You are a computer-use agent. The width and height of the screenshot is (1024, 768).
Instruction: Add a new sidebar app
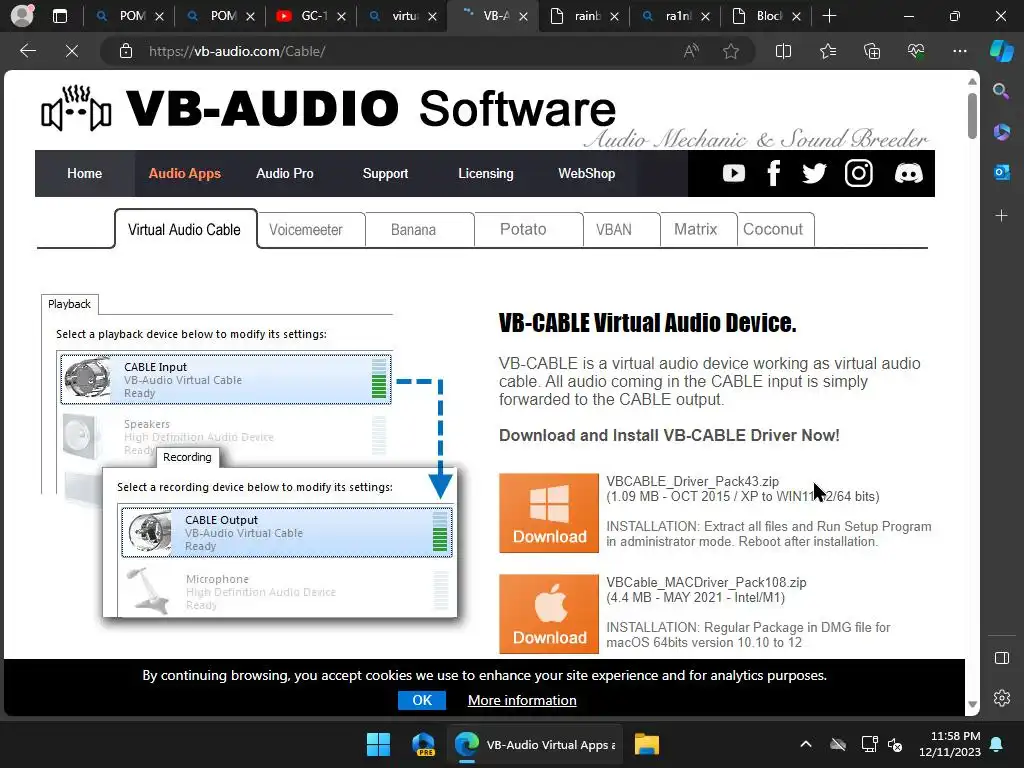coord(1001,215)
